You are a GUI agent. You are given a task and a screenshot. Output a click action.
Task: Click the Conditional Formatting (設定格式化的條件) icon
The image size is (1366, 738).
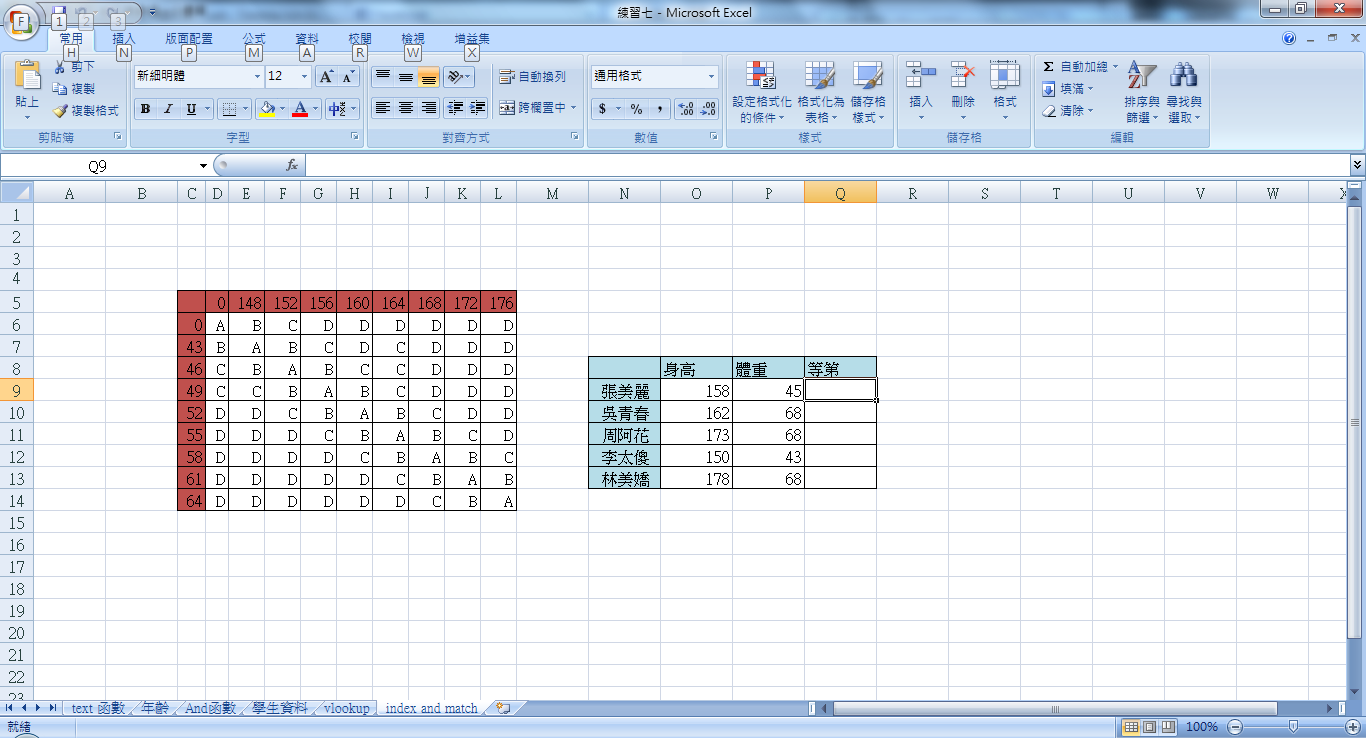[761, 77]
